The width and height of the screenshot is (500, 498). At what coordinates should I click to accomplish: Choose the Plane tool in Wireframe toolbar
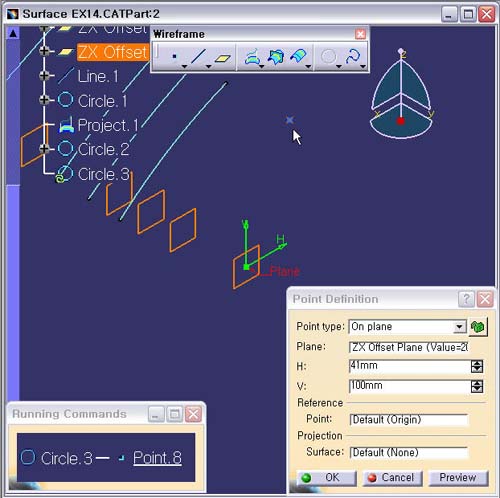coord(223,57)
